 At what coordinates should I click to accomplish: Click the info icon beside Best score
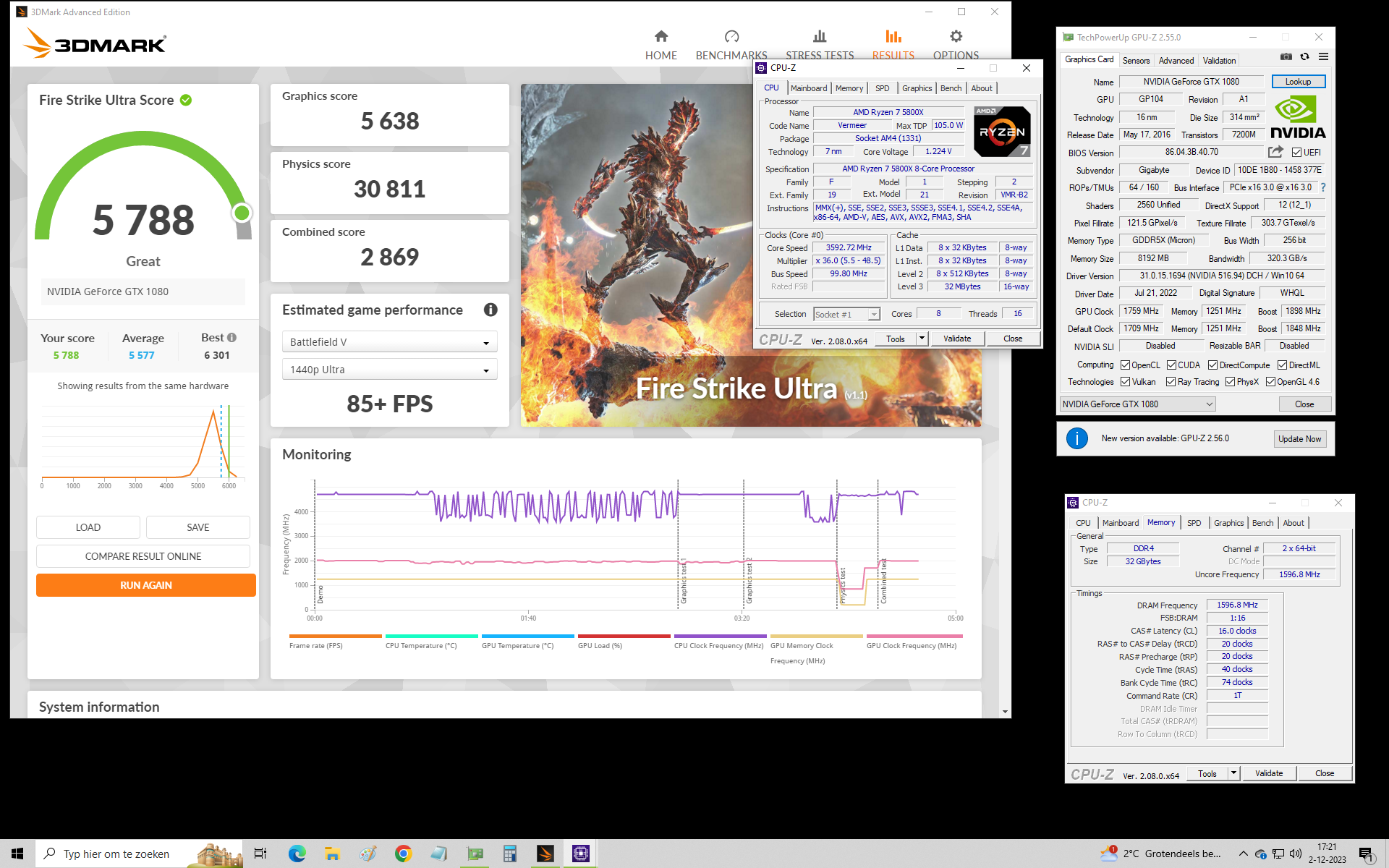pos(231,337)
